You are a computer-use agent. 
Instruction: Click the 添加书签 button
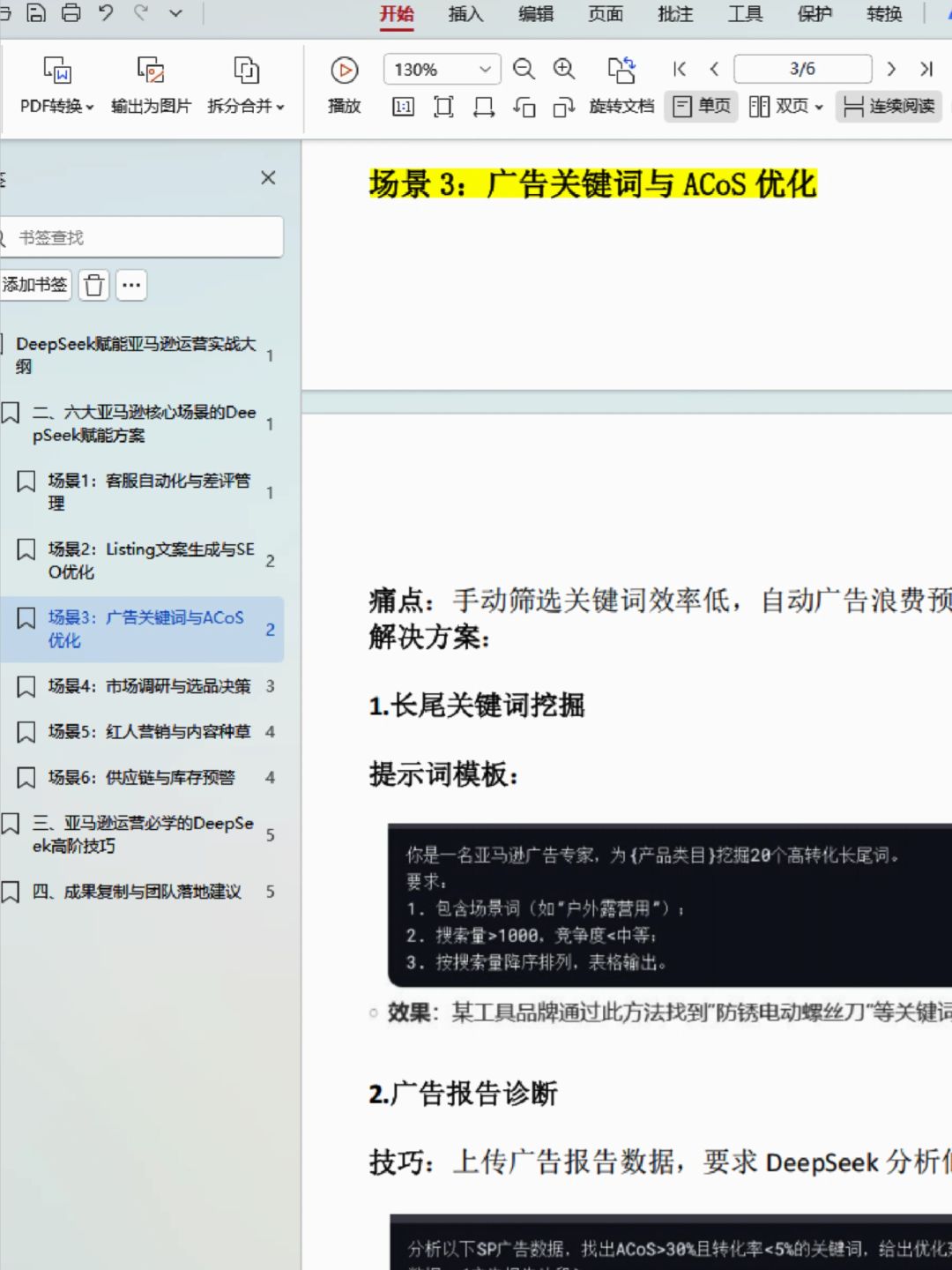coord(34,285)
